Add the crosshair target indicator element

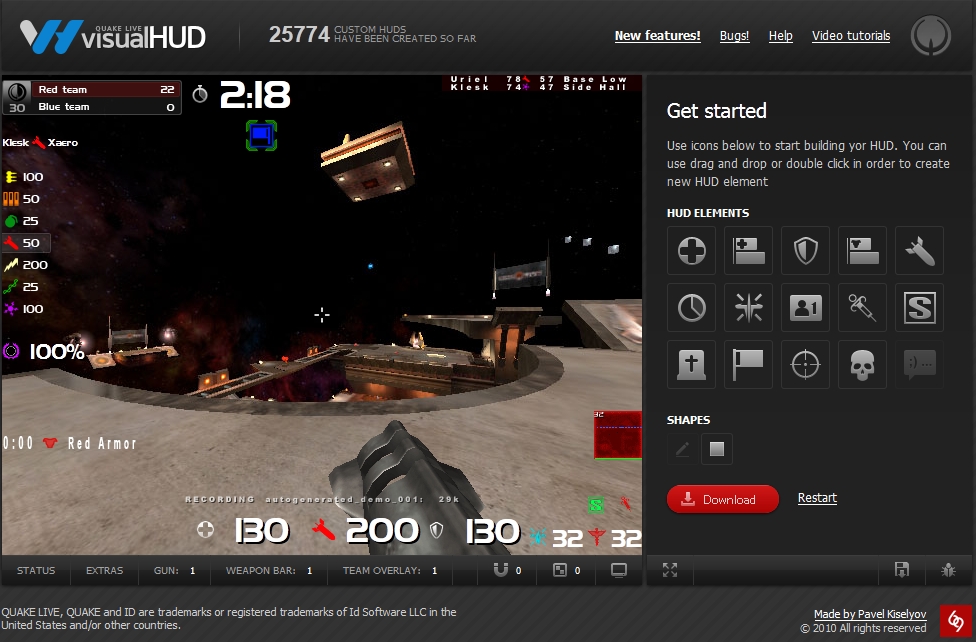pyautogui.click(x=805, y=365)
